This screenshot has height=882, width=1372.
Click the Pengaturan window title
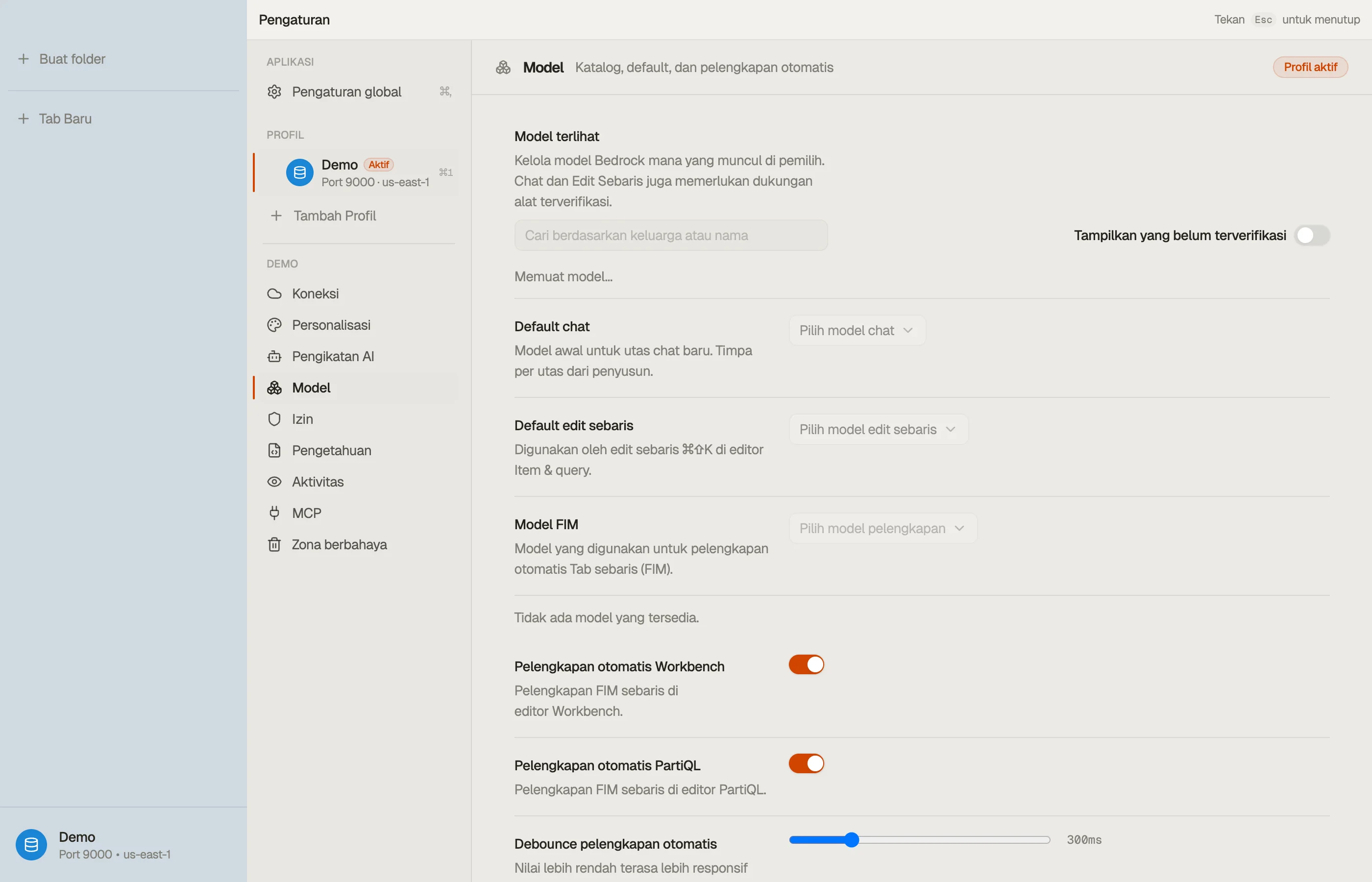pos(294,20)
